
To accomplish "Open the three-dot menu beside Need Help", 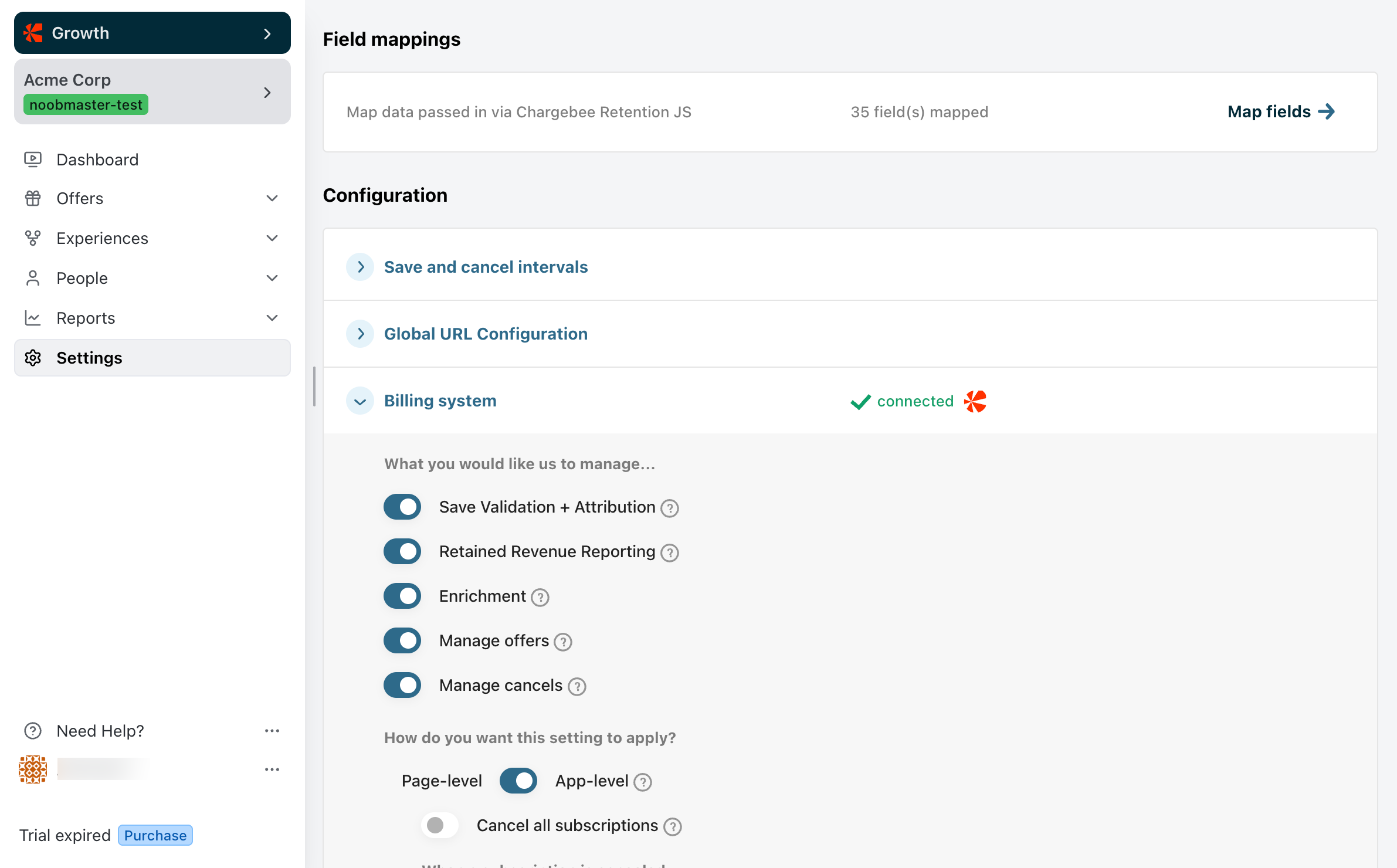I will click(272, 731).
